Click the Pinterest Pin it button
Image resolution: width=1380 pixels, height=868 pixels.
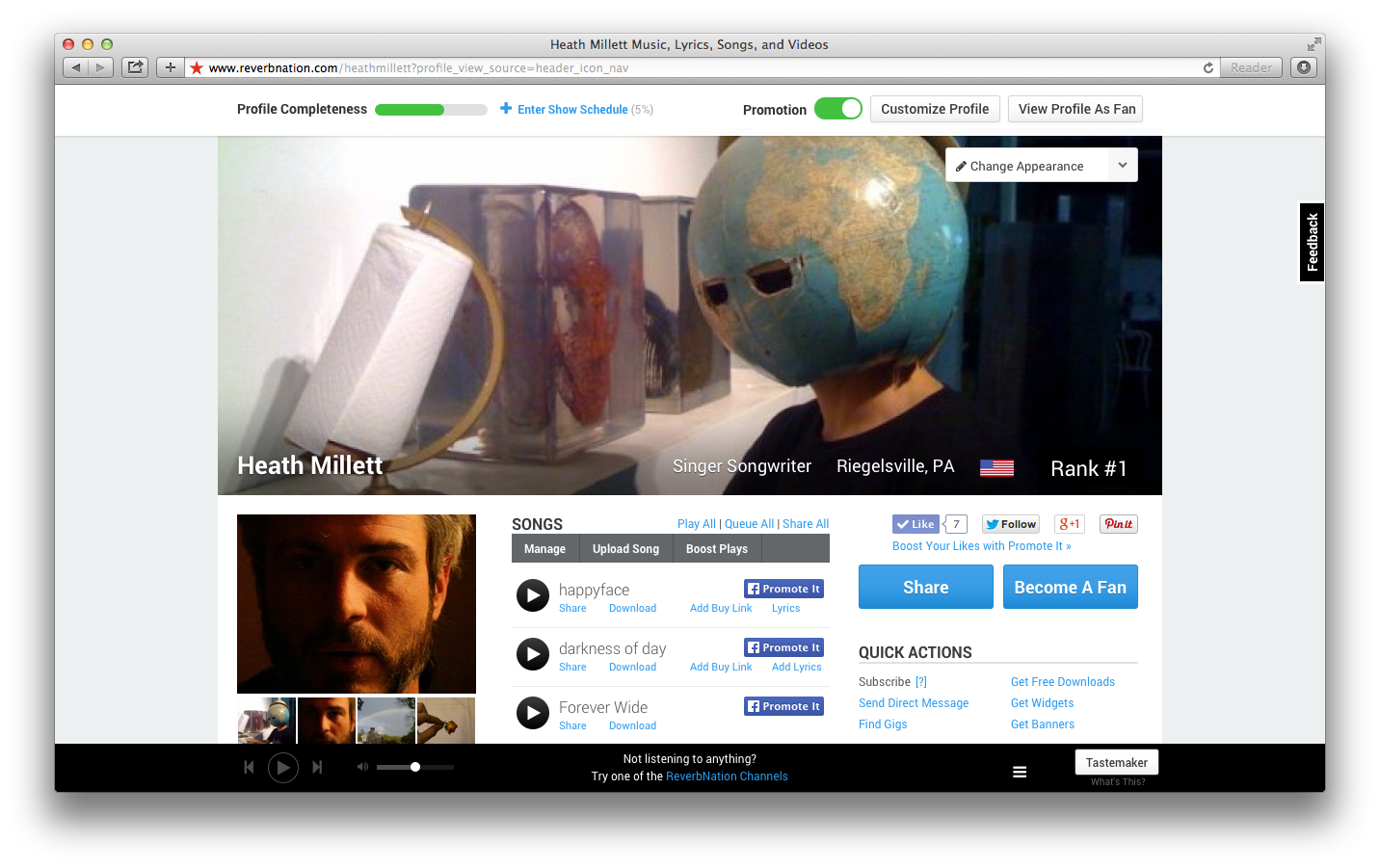click(x=1119, y=524)
